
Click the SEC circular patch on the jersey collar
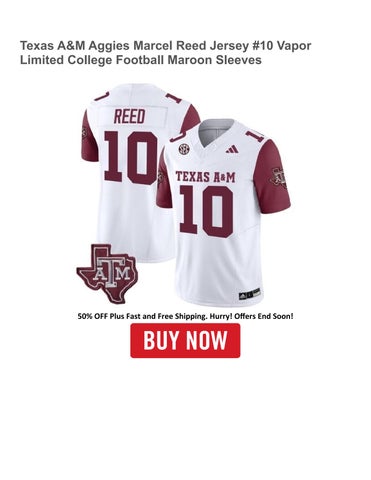coord(183,149)
